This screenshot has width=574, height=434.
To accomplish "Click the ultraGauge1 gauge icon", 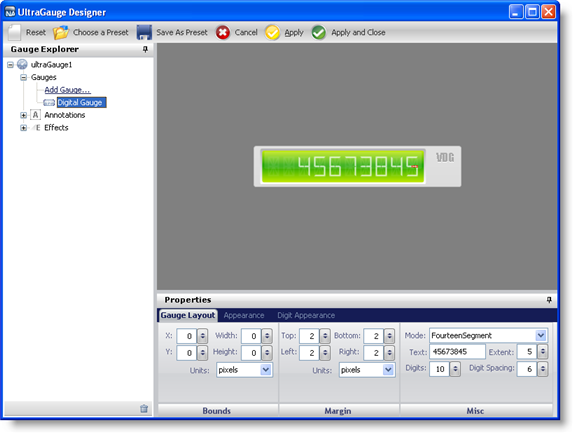I will 22,64.
